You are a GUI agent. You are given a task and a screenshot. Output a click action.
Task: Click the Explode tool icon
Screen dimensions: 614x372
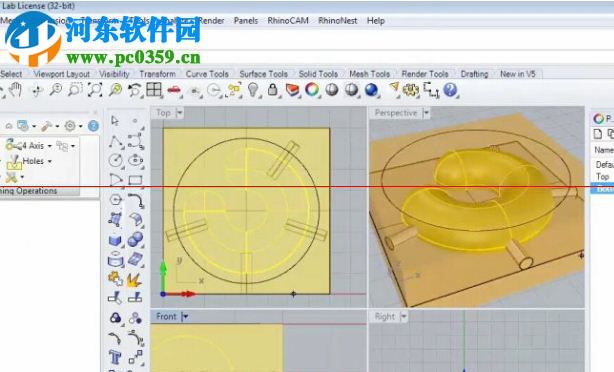point(135,280)
